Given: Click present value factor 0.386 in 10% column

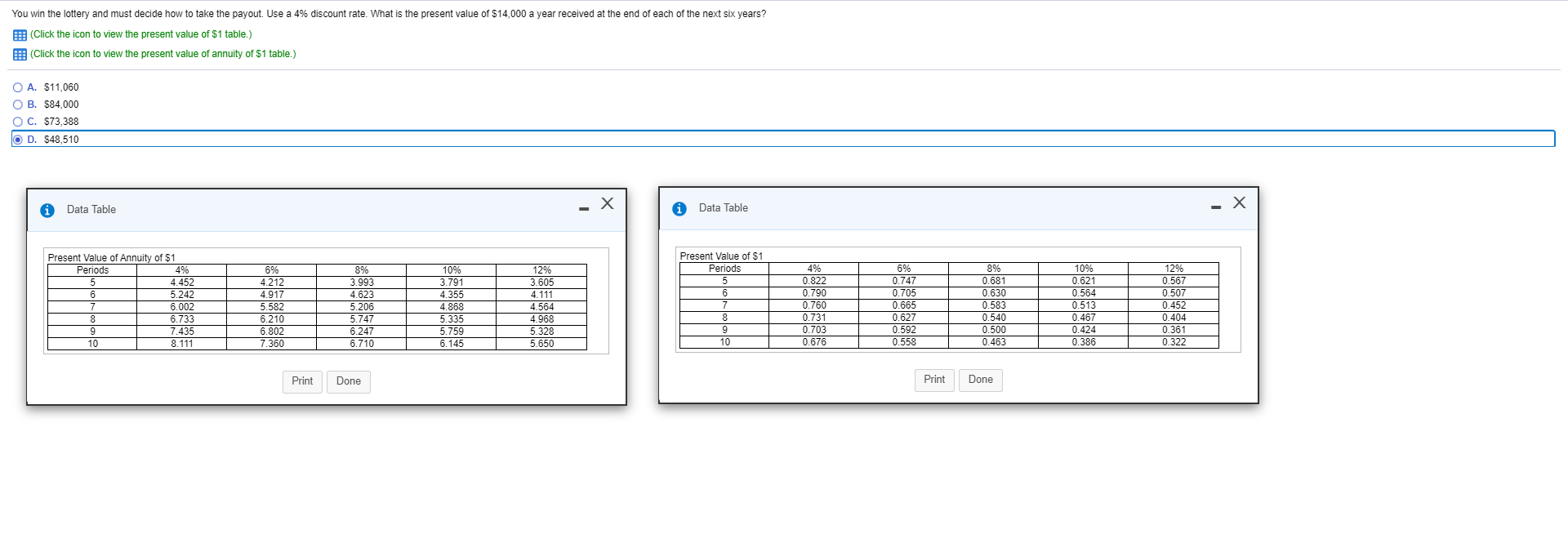Looking at the screenshot, I should coord(1084,342).
